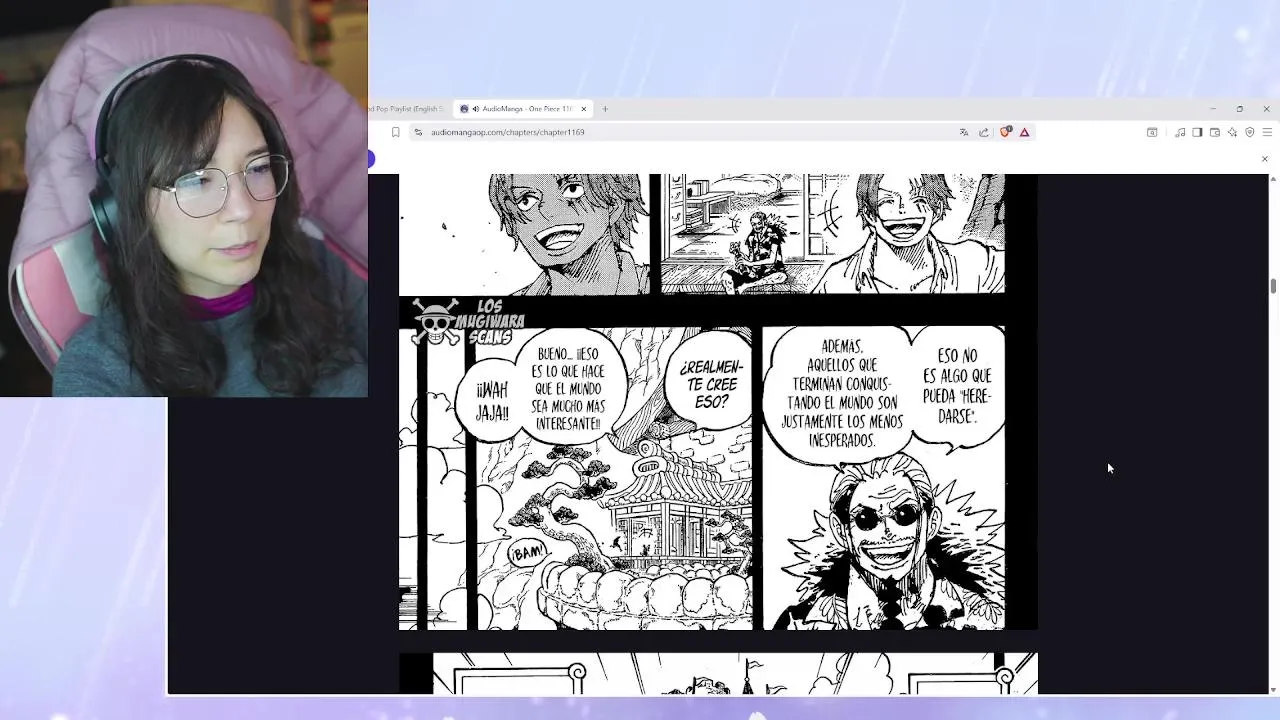Restore down the browser window
The width and height of the screenshot is (1280, 720).
[1239, 109]
